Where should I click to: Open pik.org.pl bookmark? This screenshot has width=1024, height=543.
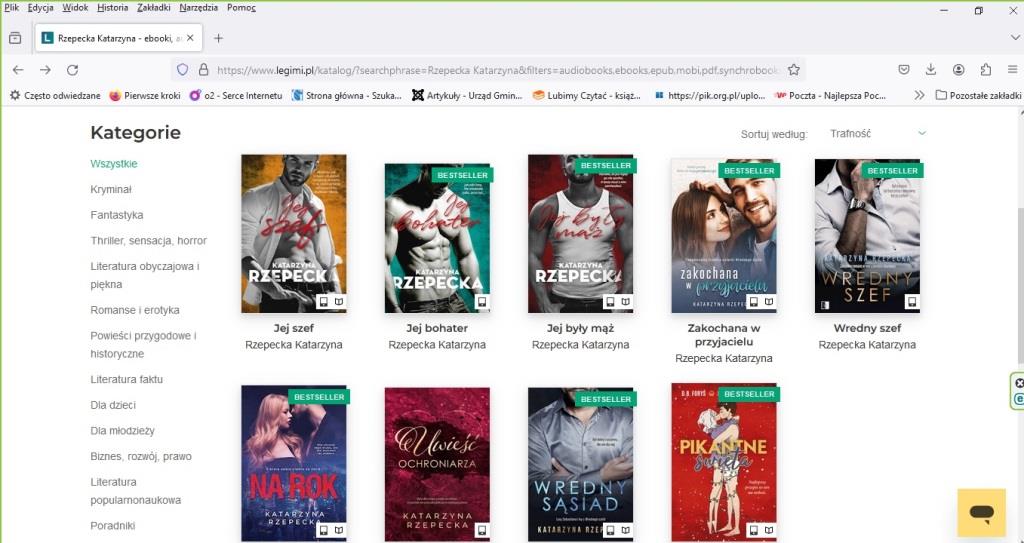(x=709, y=95)
